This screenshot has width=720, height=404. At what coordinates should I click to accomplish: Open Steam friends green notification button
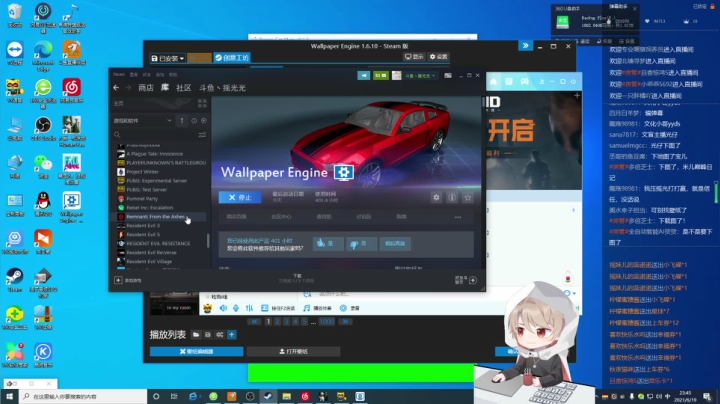click(x=381, y=75)
